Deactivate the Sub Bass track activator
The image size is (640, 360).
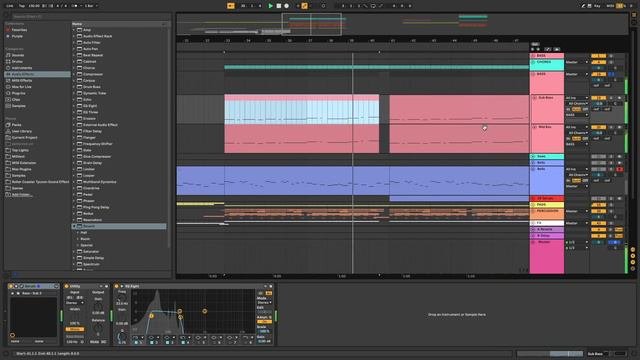598,98
